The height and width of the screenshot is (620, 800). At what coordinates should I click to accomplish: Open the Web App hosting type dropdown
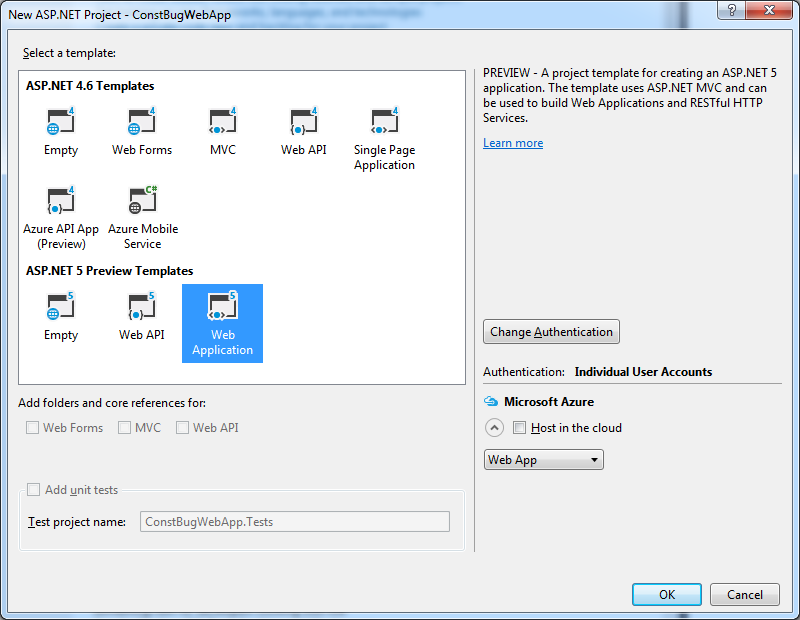543,460
